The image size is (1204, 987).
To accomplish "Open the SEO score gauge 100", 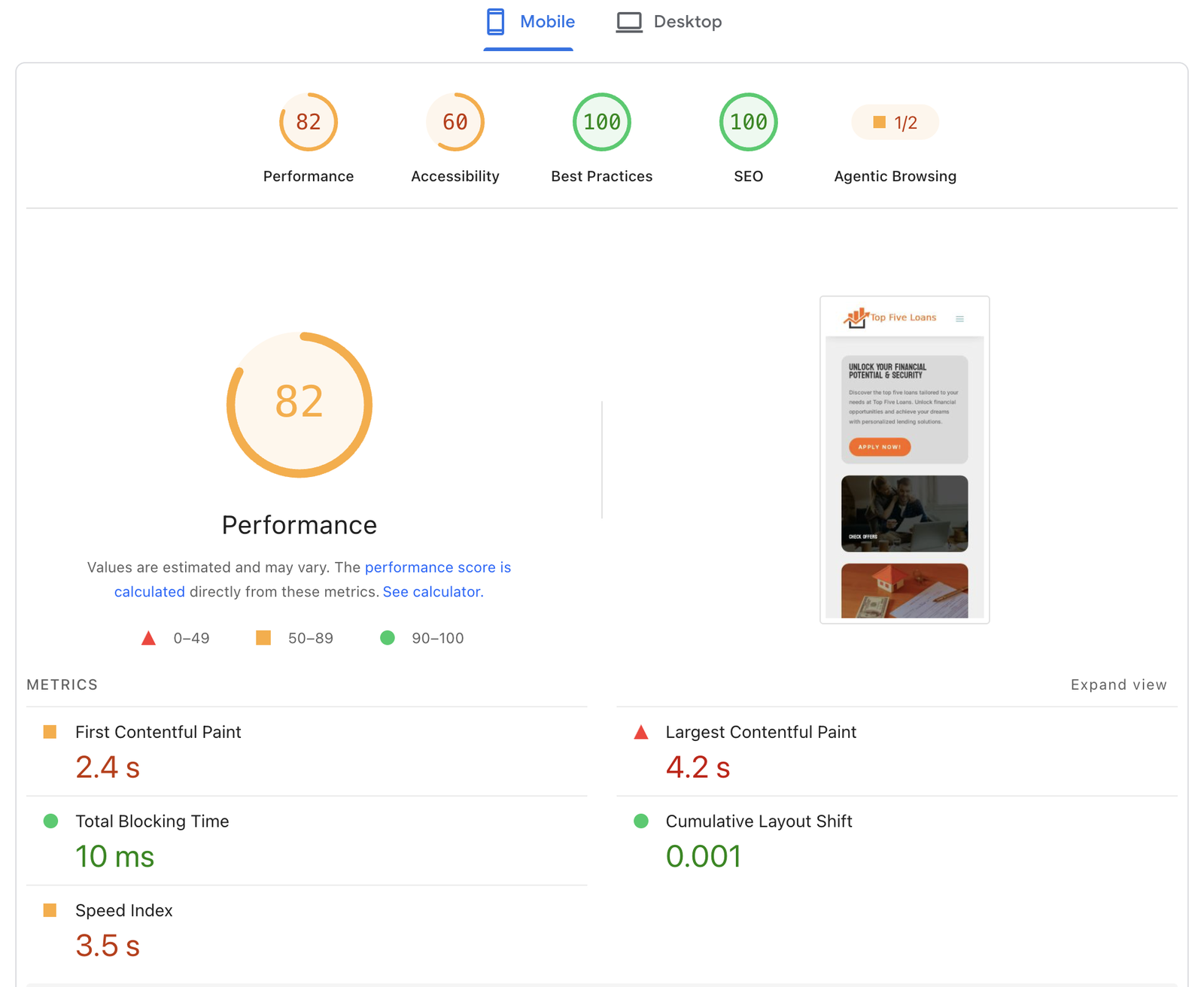I will pos(749,122).
